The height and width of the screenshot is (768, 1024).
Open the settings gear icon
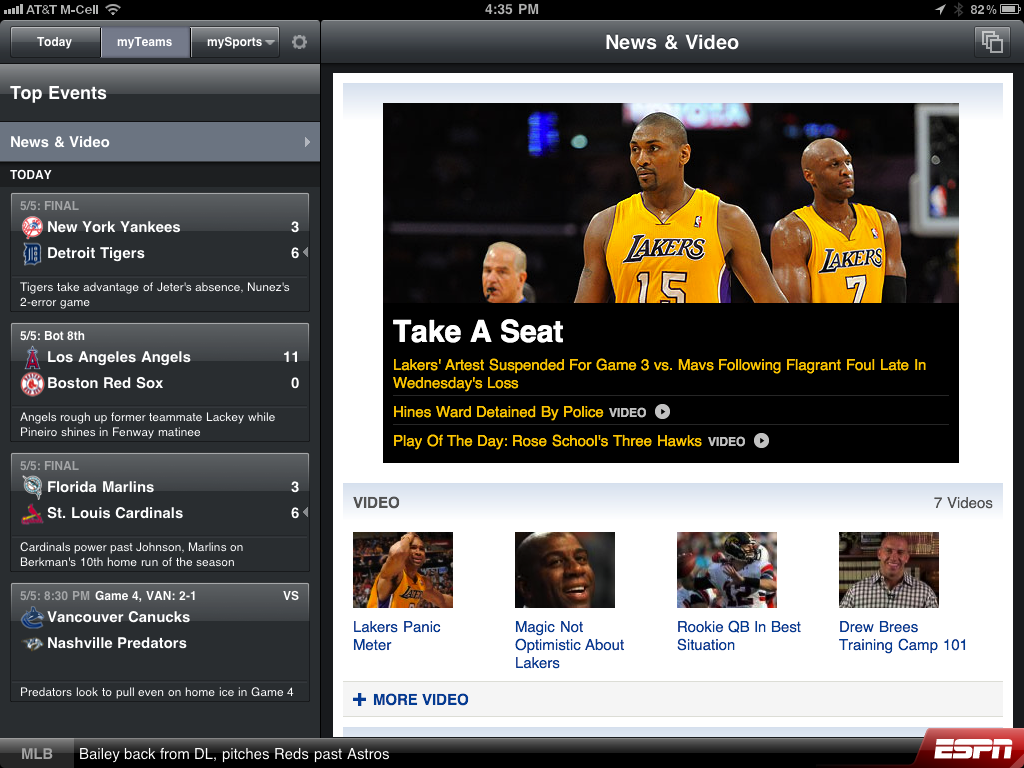pyautogui.click(x=299, y=42)
